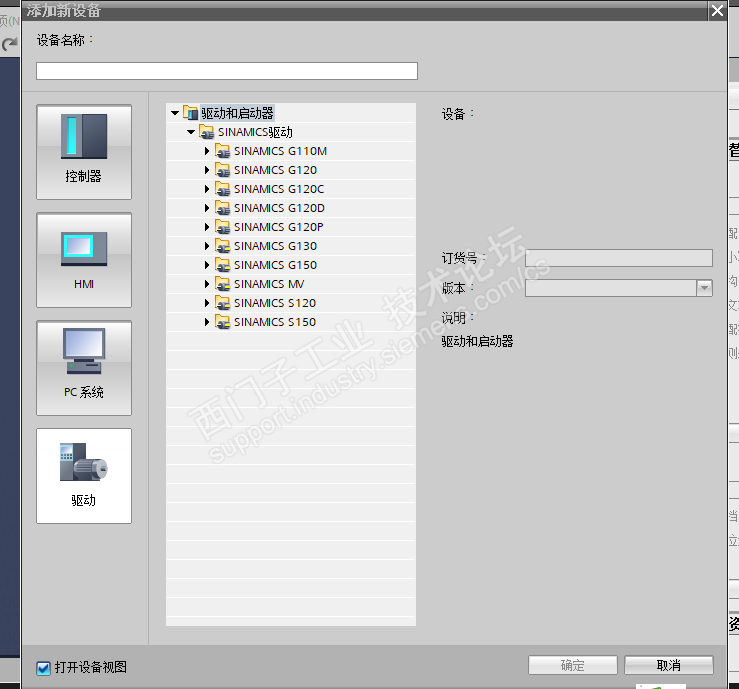Select SINAMICS G120 tree label
739x689 pixels.
pyautogui.click(x=276, y=170)
